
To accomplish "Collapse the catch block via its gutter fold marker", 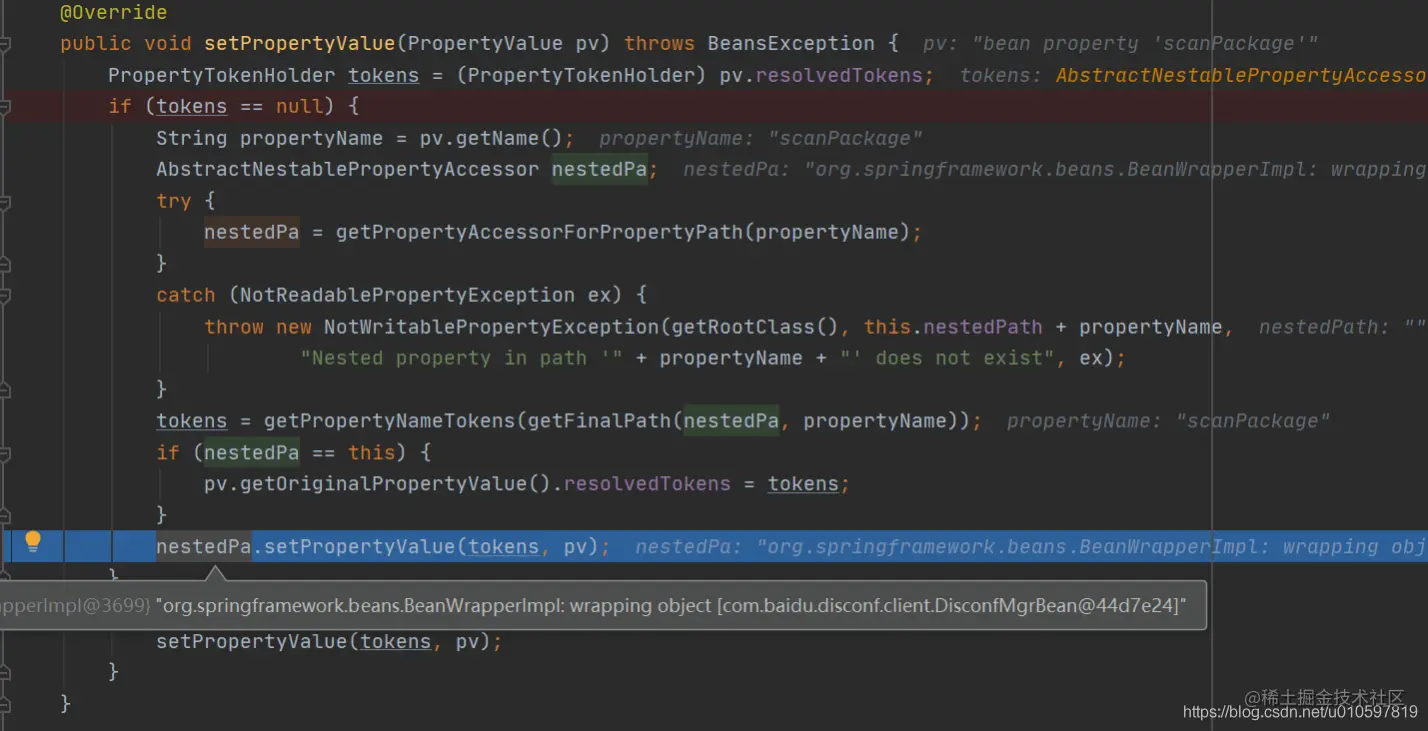I will click(4, 295).
